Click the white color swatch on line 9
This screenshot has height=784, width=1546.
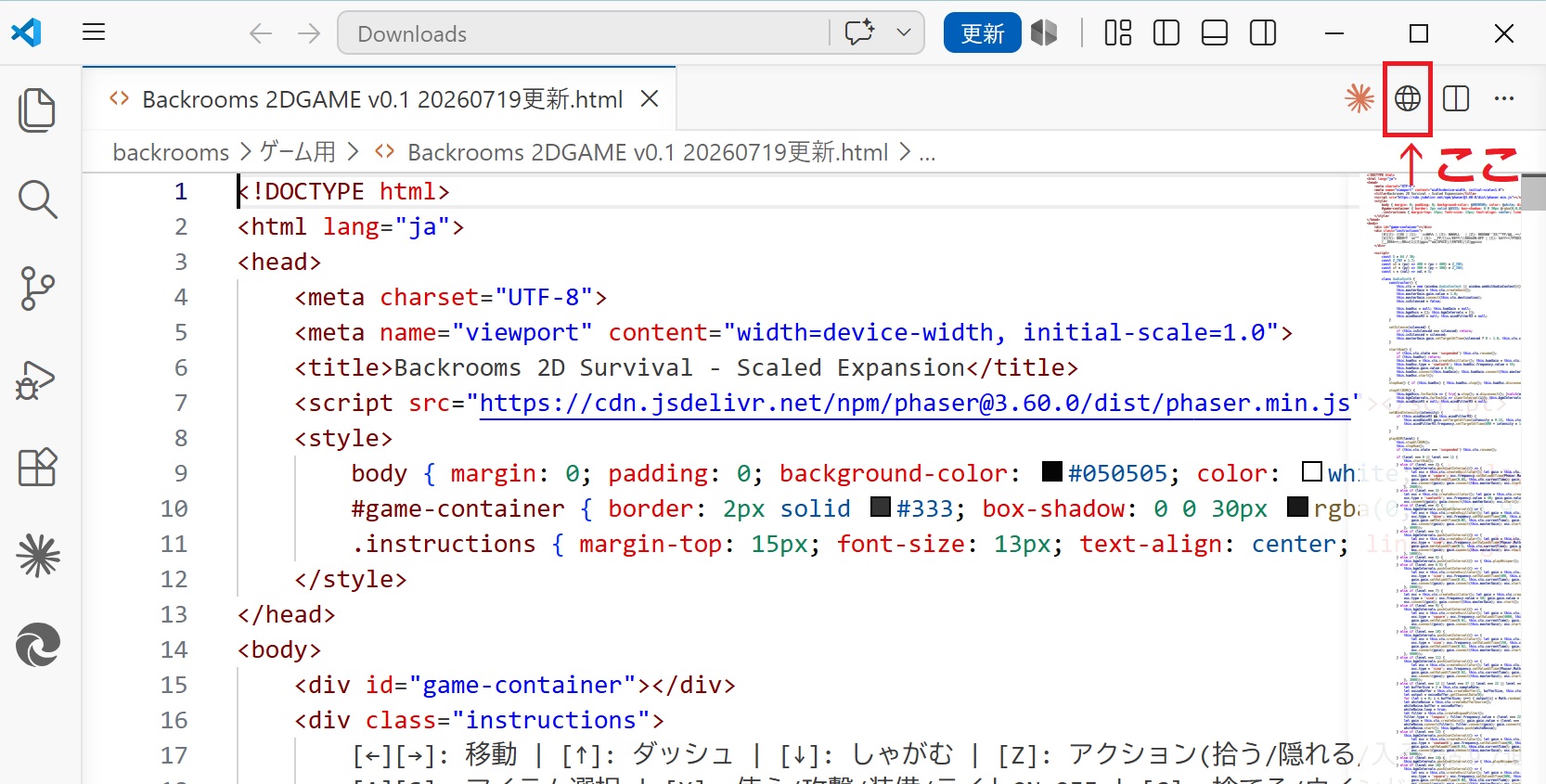pos(1311,471)
